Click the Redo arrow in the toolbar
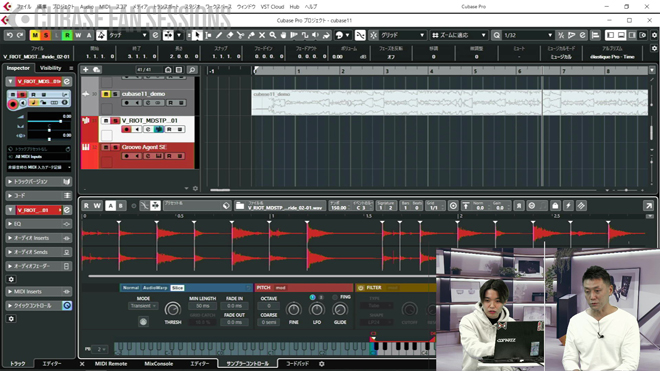 click(20, 35)
